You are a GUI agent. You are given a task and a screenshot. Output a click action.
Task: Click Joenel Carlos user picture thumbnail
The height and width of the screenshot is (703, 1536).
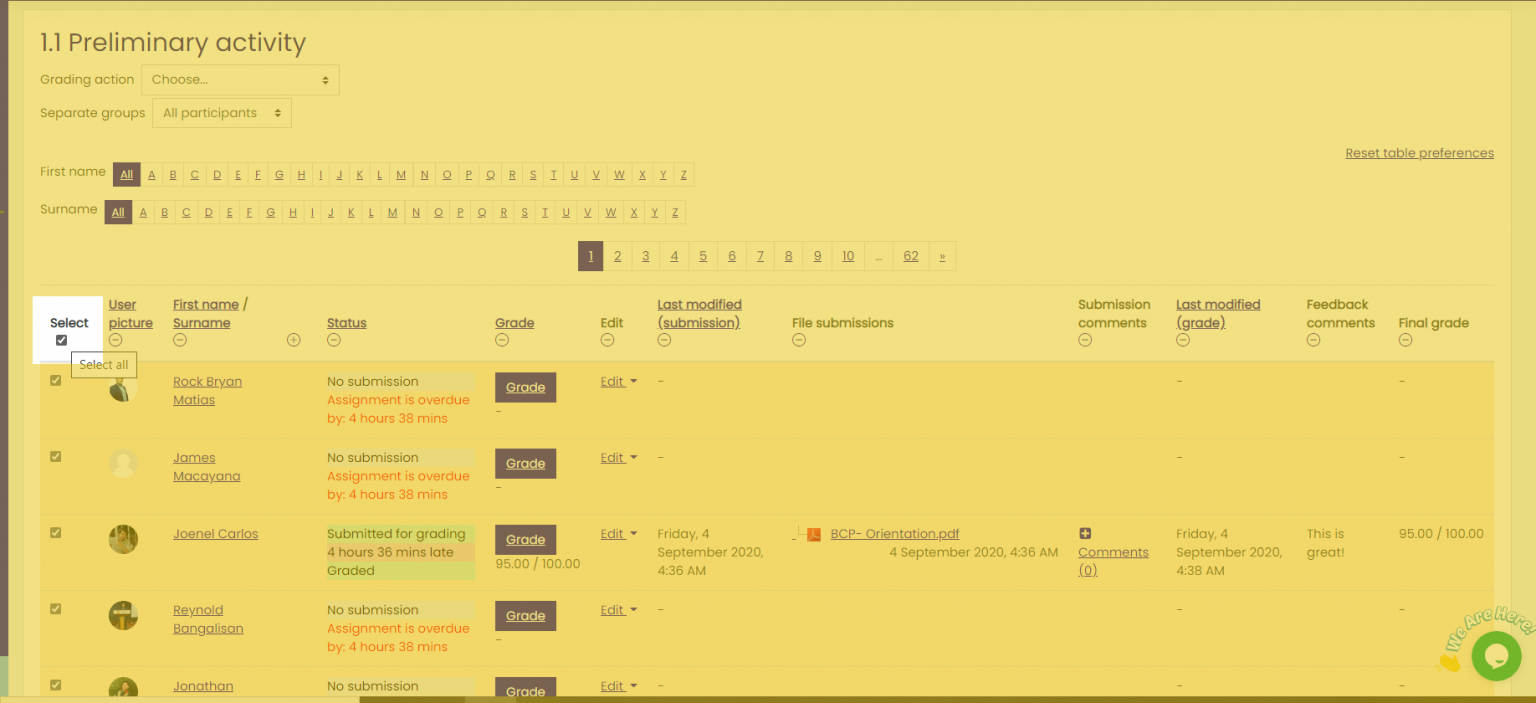point(123,539)
